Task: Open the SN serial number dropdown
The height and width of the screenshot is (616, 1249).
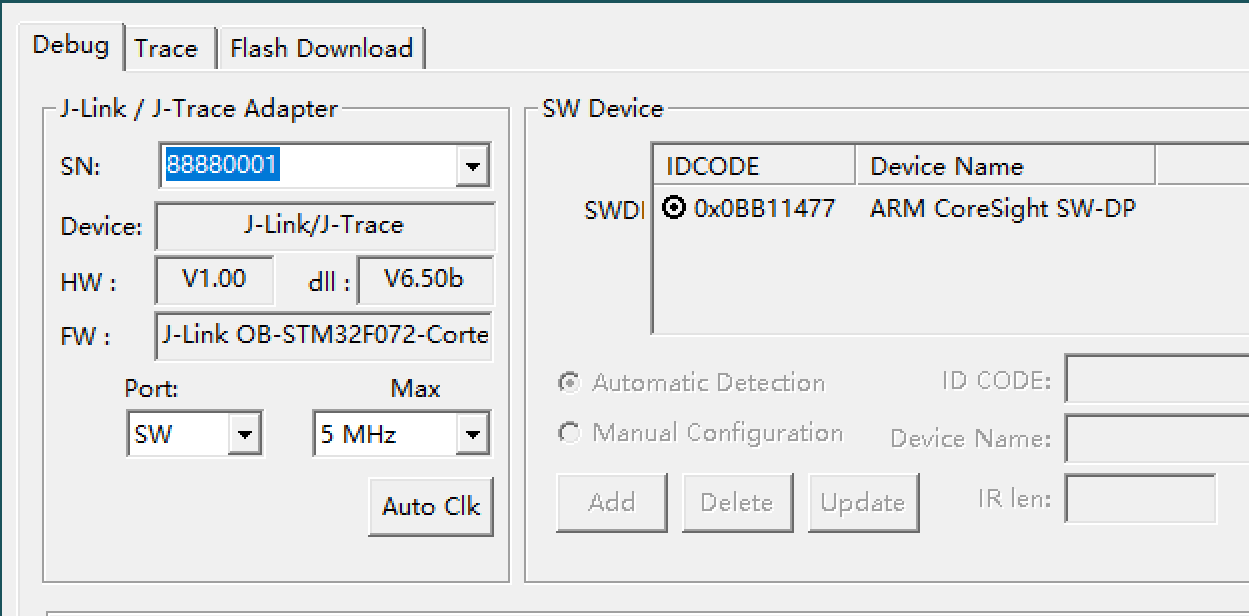Action: pos(472,165)
